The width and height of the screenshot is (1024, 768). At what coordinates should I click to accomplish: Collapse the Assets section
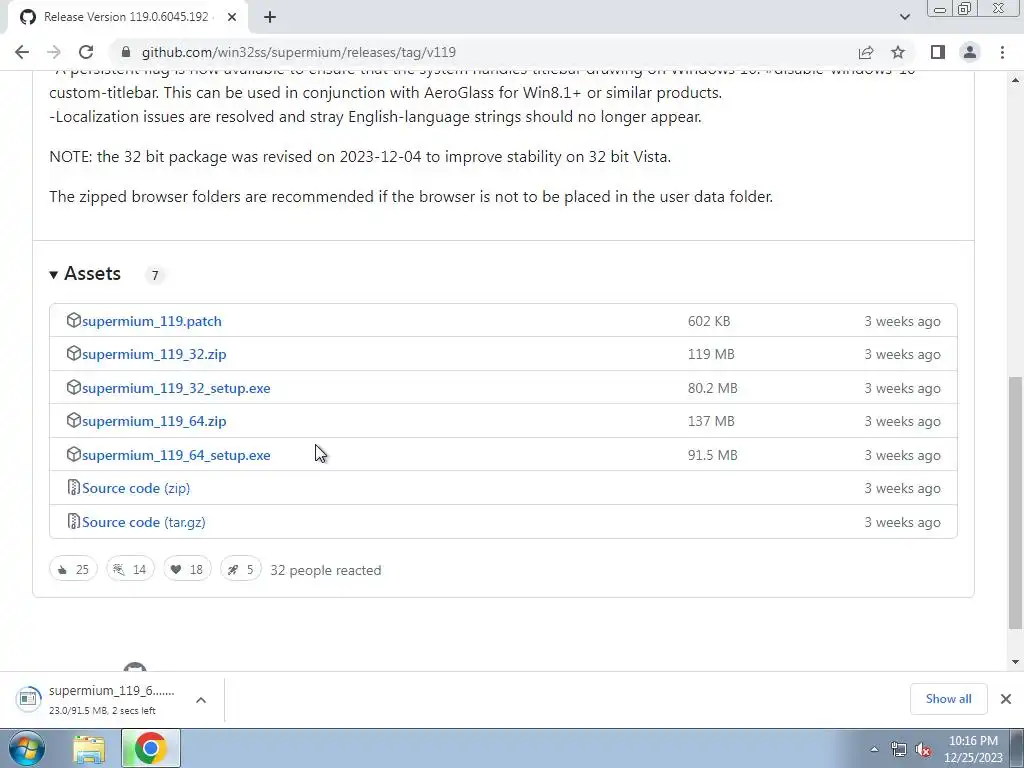[86, 274]
